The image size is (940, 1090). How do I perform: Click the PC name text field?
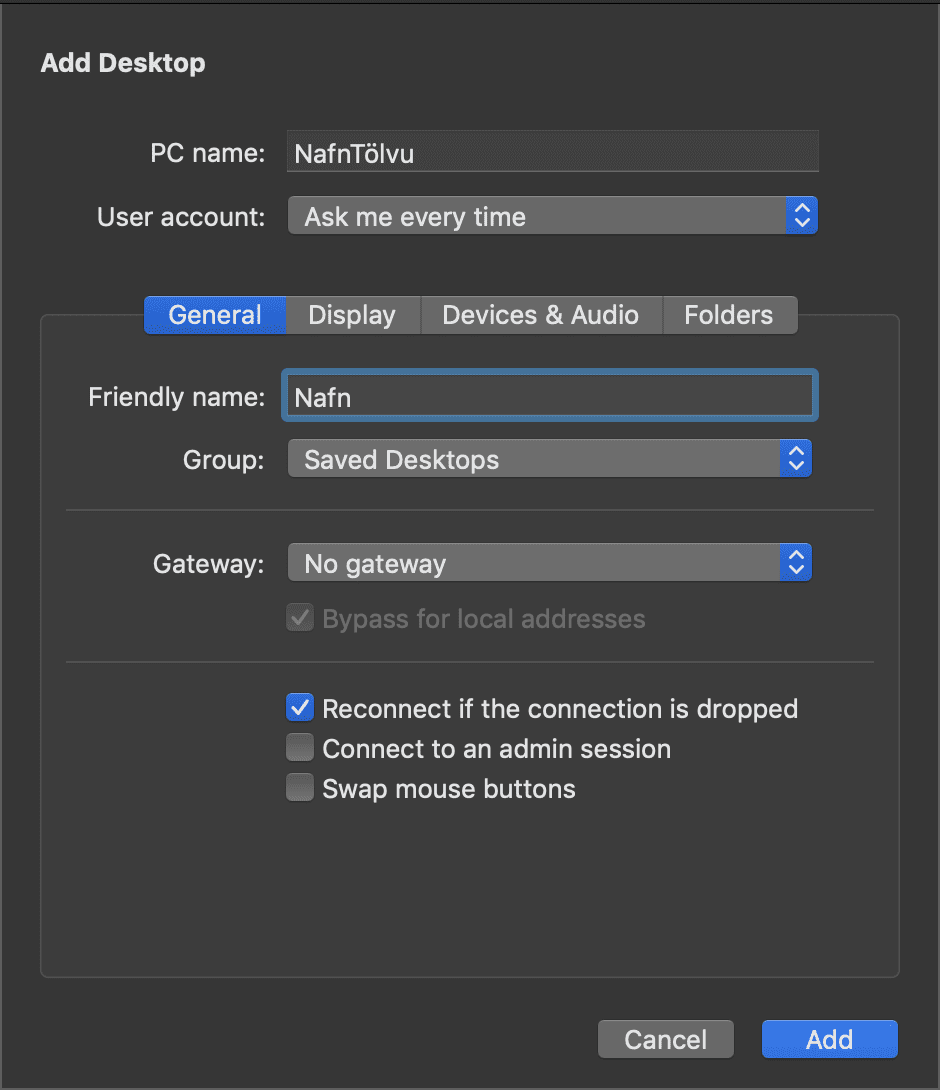click(552, 152)
